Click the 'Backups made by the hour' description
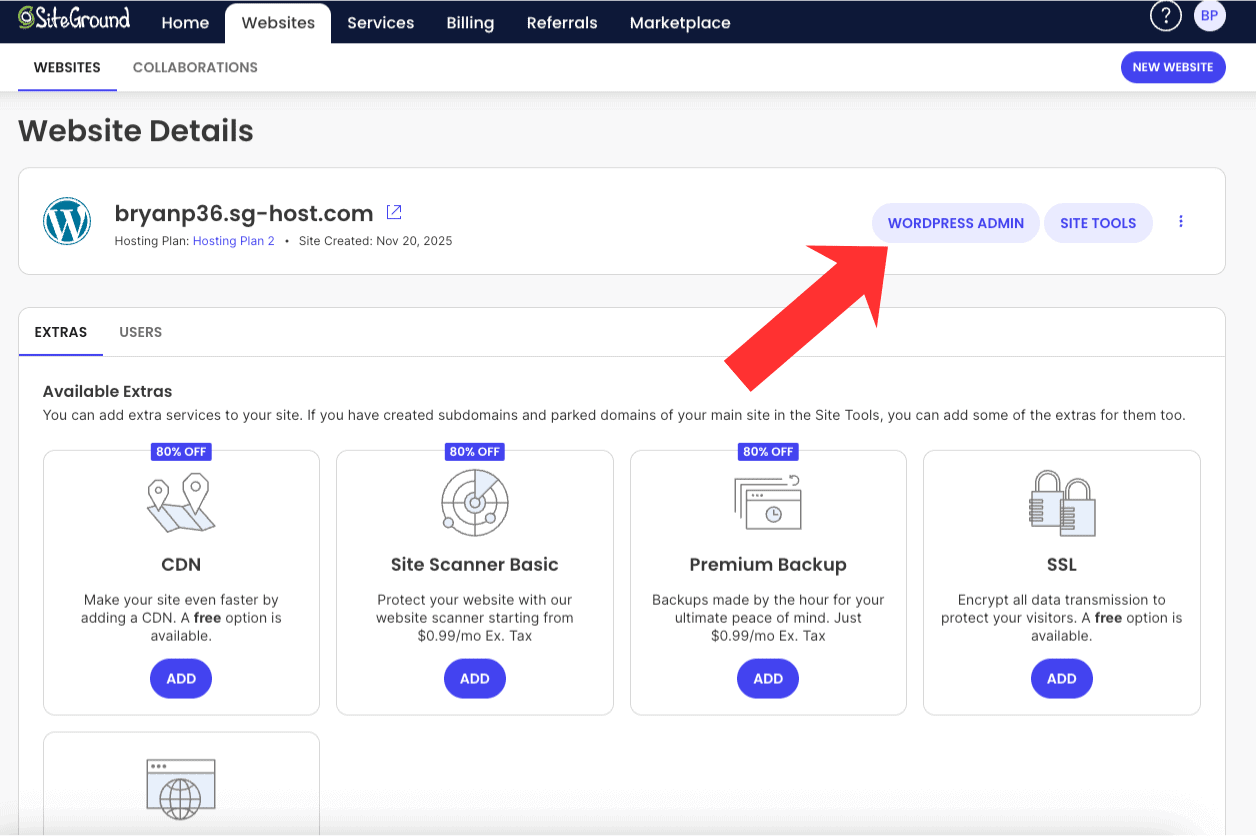Viewport: 1256px width, 836px height. click(768, 618)
